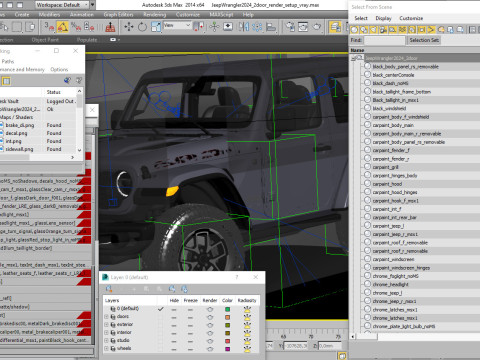The image size is (480, 360).
Task: Click the Rendered Frame Window icon
Action: 303,27
